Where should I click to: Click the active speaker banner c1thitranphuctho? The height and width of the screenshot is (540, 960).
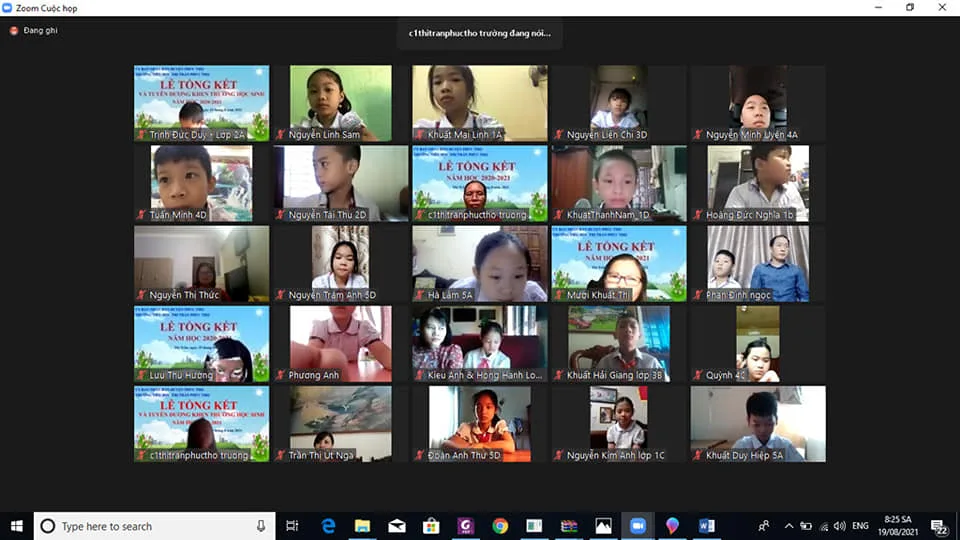(479, 33)
